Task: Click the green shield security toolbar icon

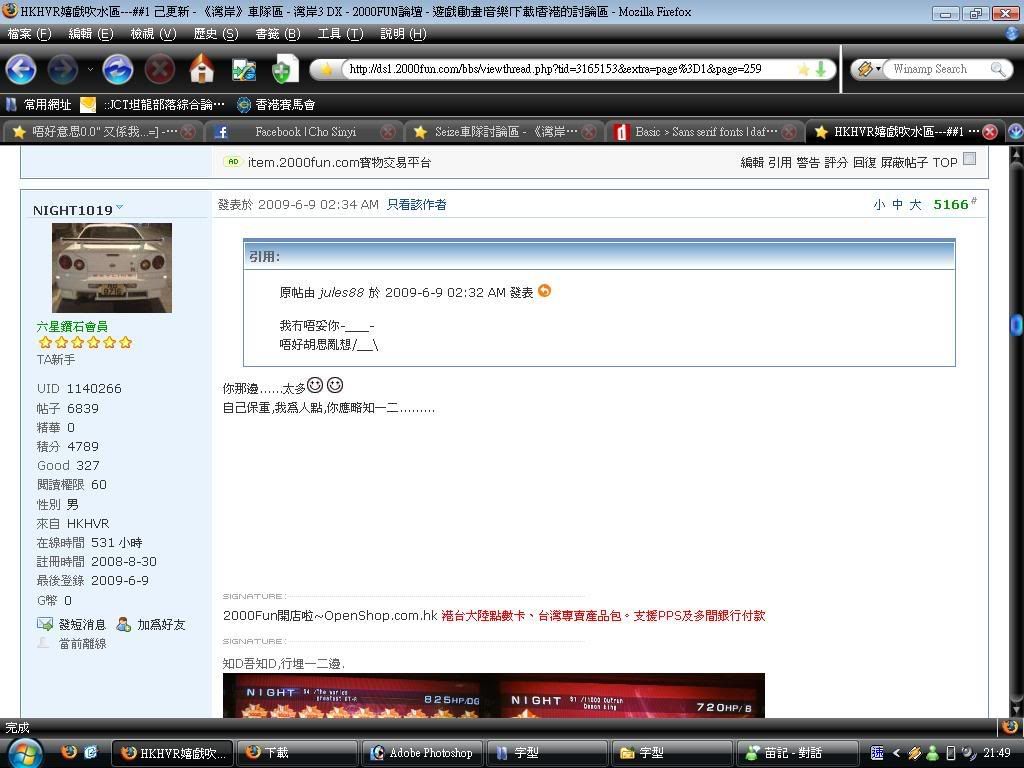Action: tap(283, 69)
